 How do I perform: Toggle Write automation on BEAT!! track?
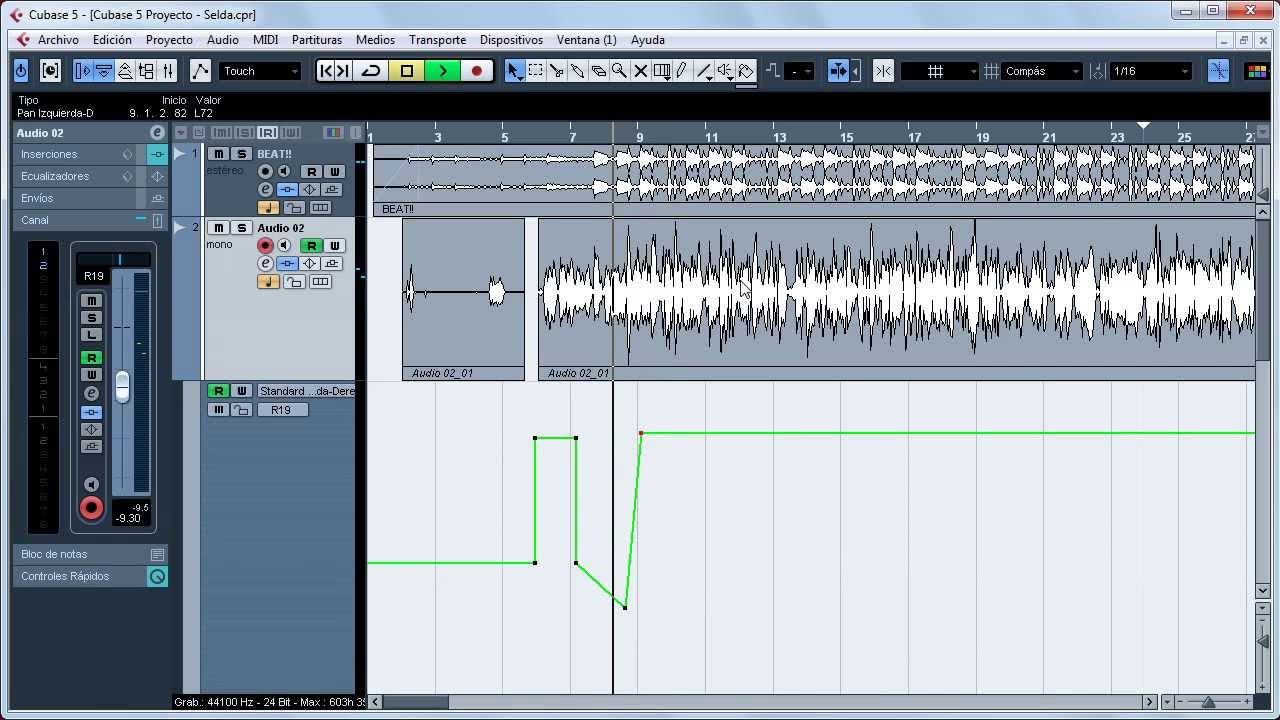coord(335,172)
